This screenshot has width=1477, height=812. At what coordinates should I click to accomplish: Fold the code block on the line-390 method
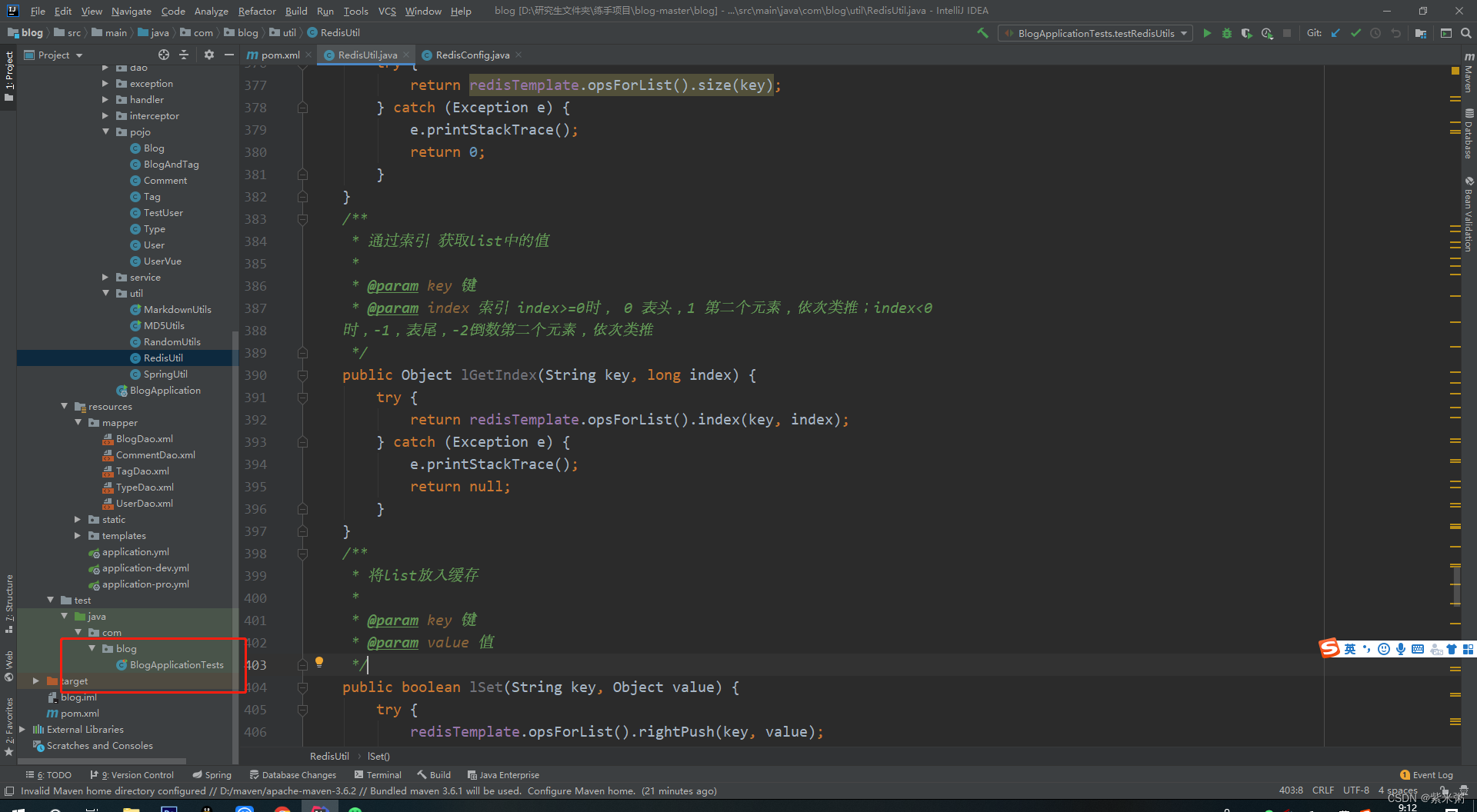pos(302,375)
